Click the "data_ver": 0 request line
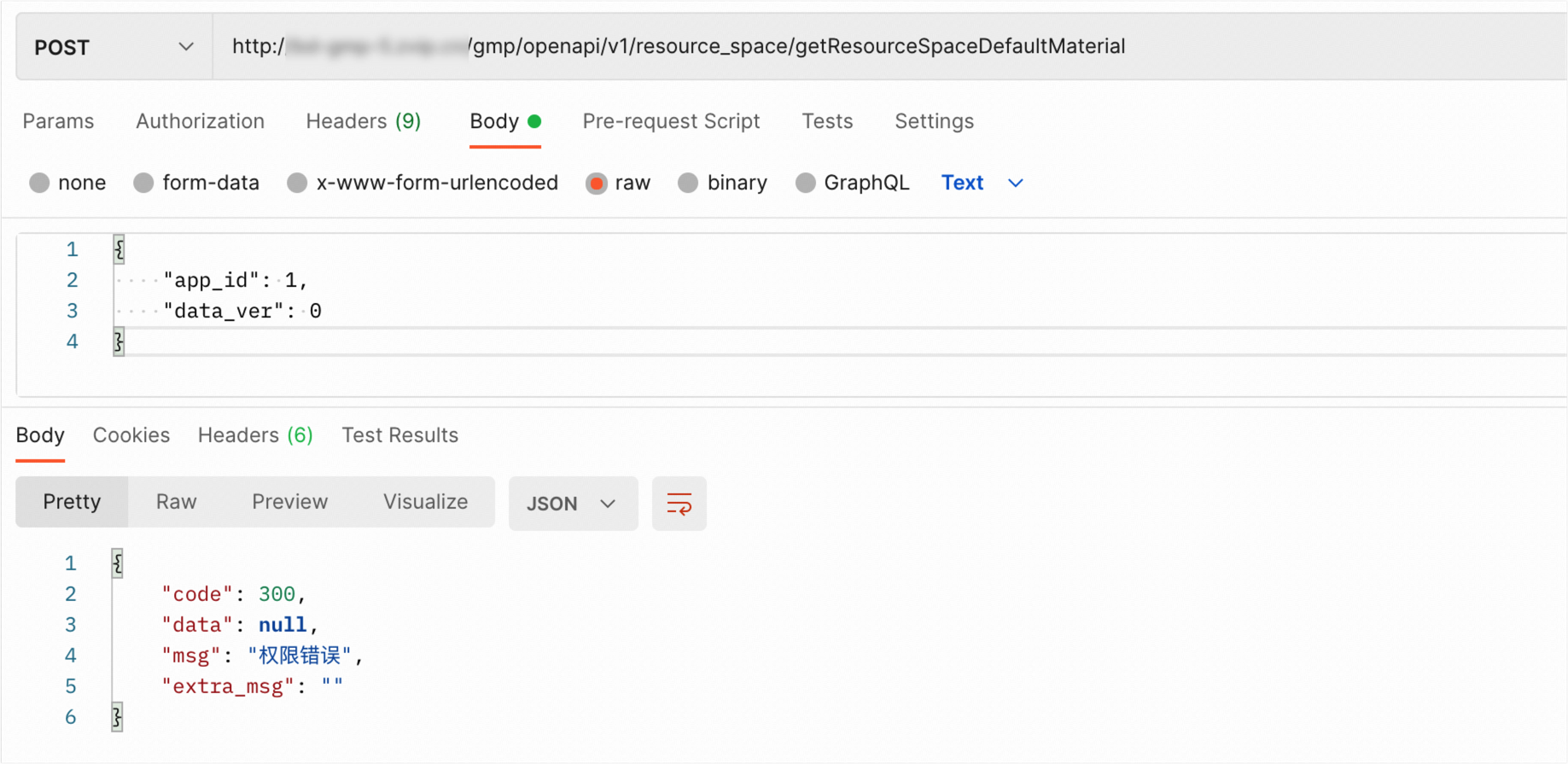This screenshot has height=764, width=1568. click(242, 311)
